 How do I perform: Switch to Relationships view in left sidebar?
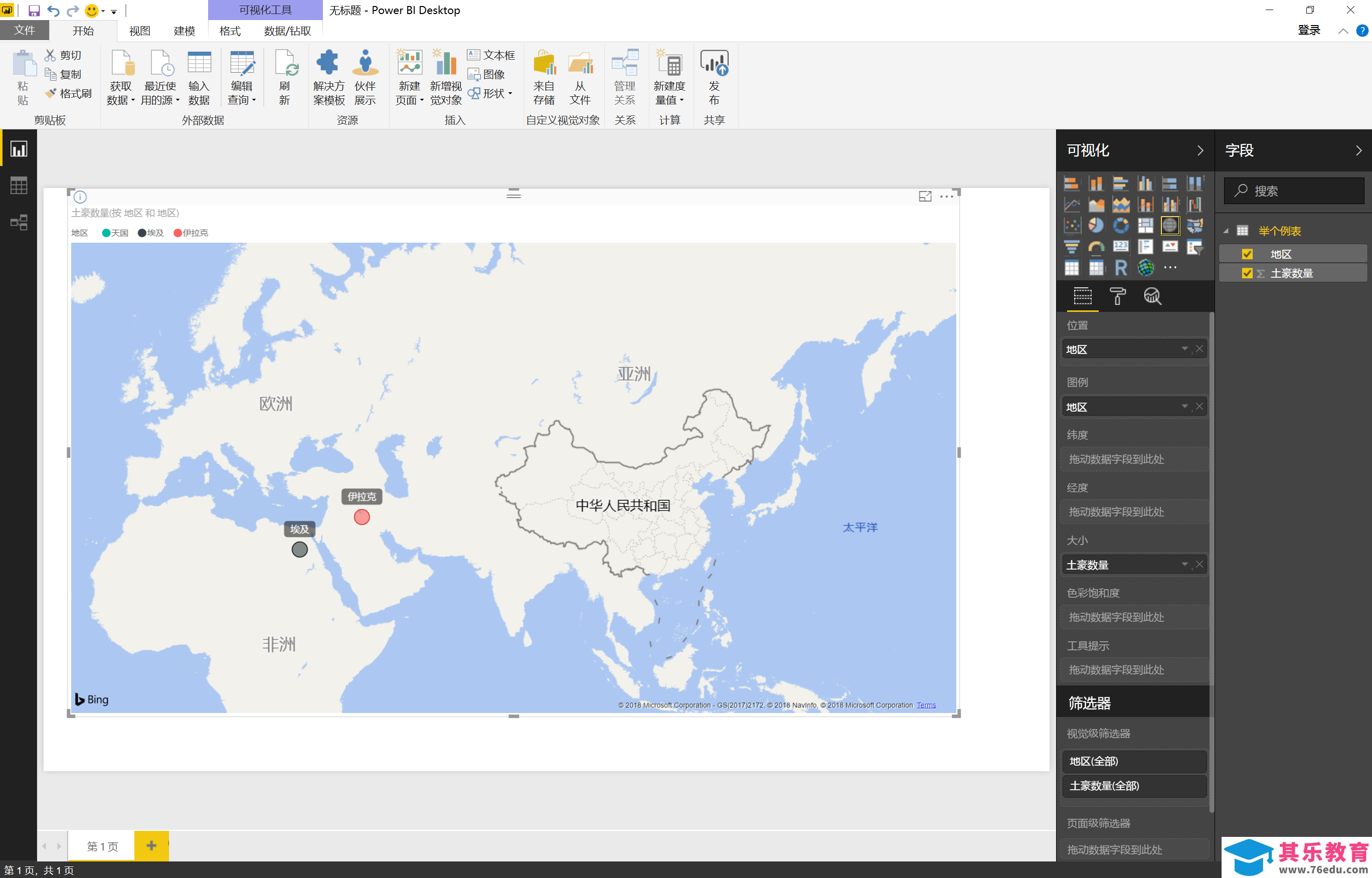[x=18, y=222]
